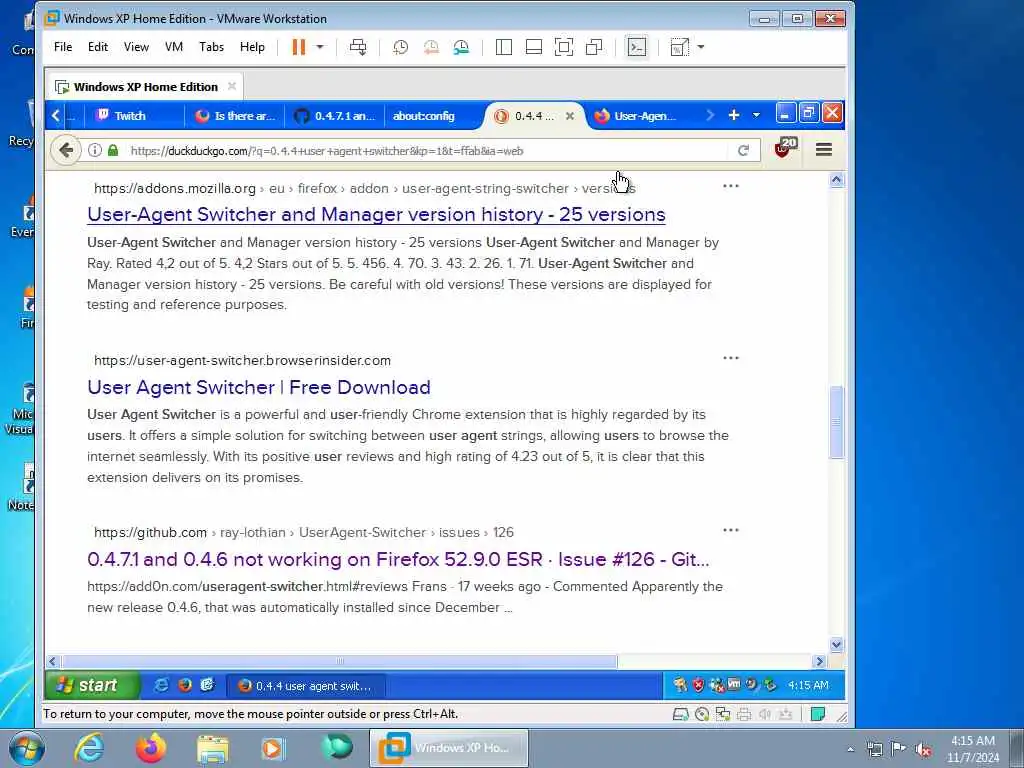This screenshot has width=1024, height=768.
Task: Open the uBlock Origin extension icon
Action: 784,148
